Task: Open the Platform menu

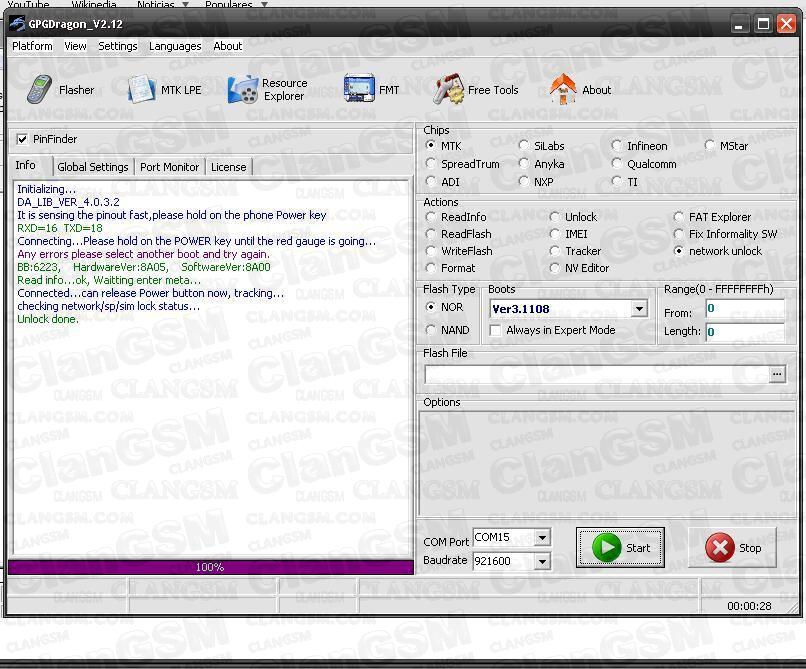Action: (32, 46)
